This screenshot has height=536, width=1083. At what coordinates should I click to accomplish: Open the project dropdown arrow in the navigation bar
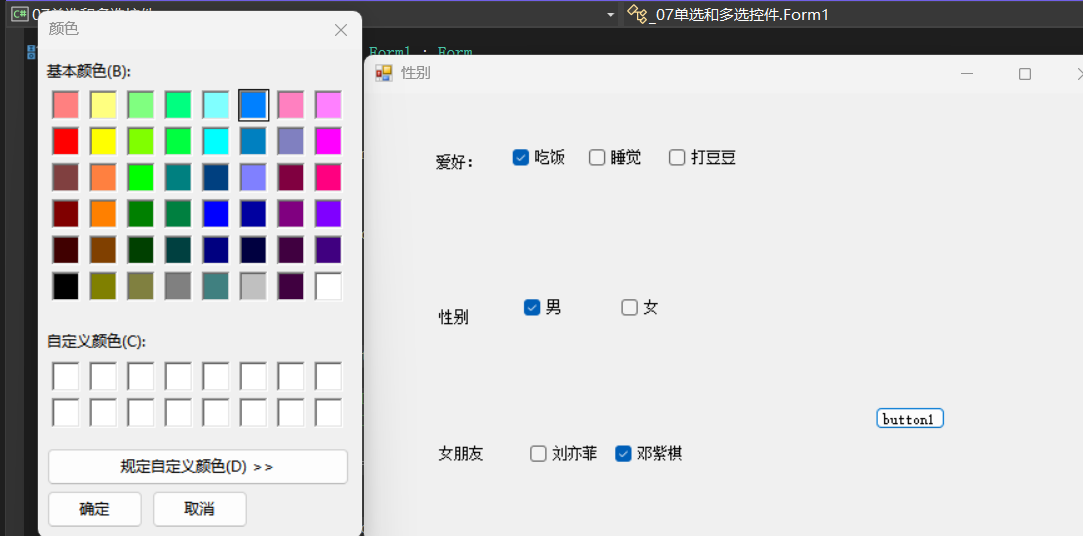(611, 15)
